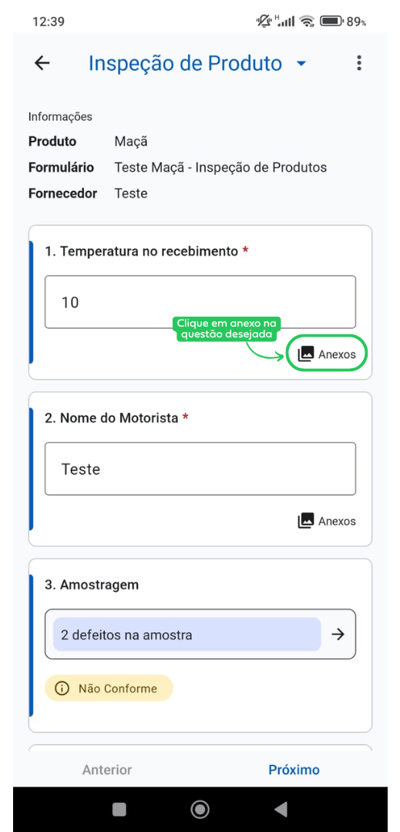Open the three-dot overflow menu
The height and width of the screenshot is (832, 400).
click(359, 63)
